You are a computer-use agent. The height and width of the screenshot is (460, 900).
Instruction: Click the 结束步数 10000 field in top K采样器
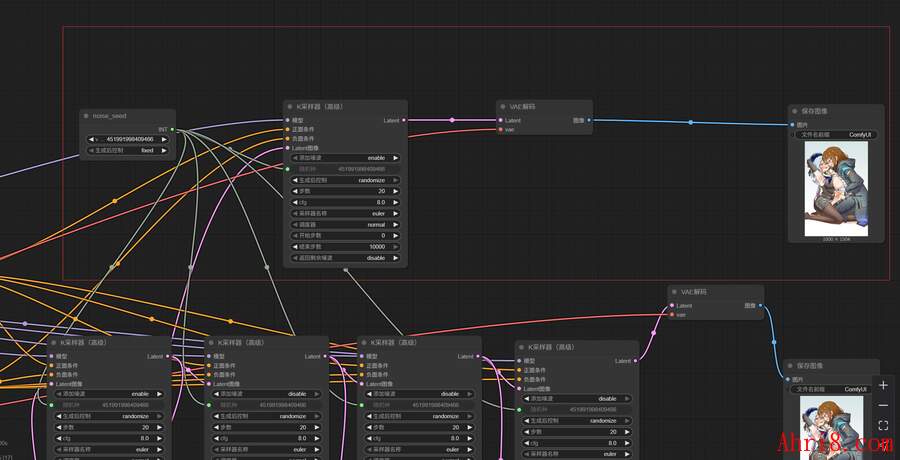[345, 246]
